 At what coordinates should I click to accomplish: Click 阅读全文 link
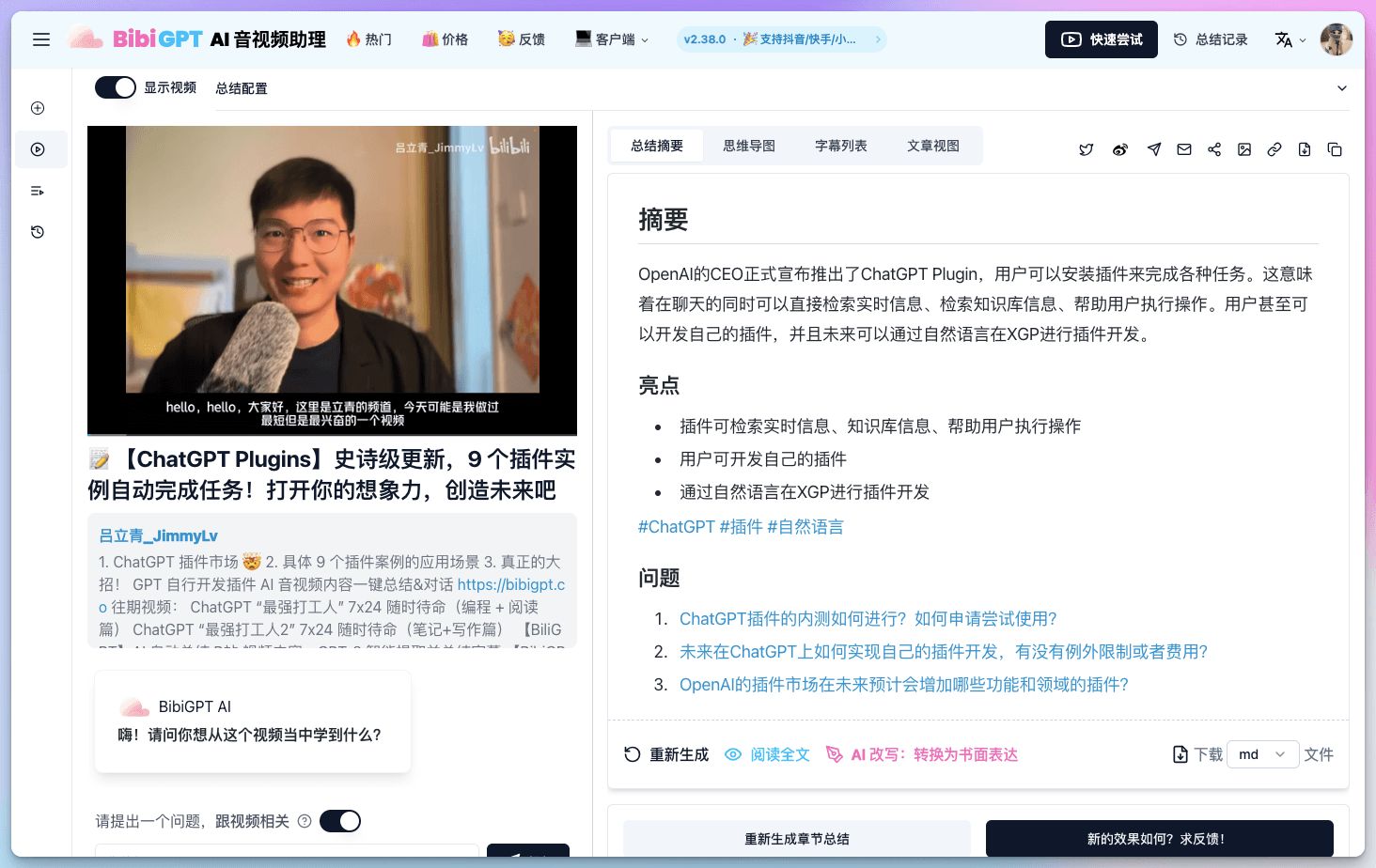coord(767,754)
